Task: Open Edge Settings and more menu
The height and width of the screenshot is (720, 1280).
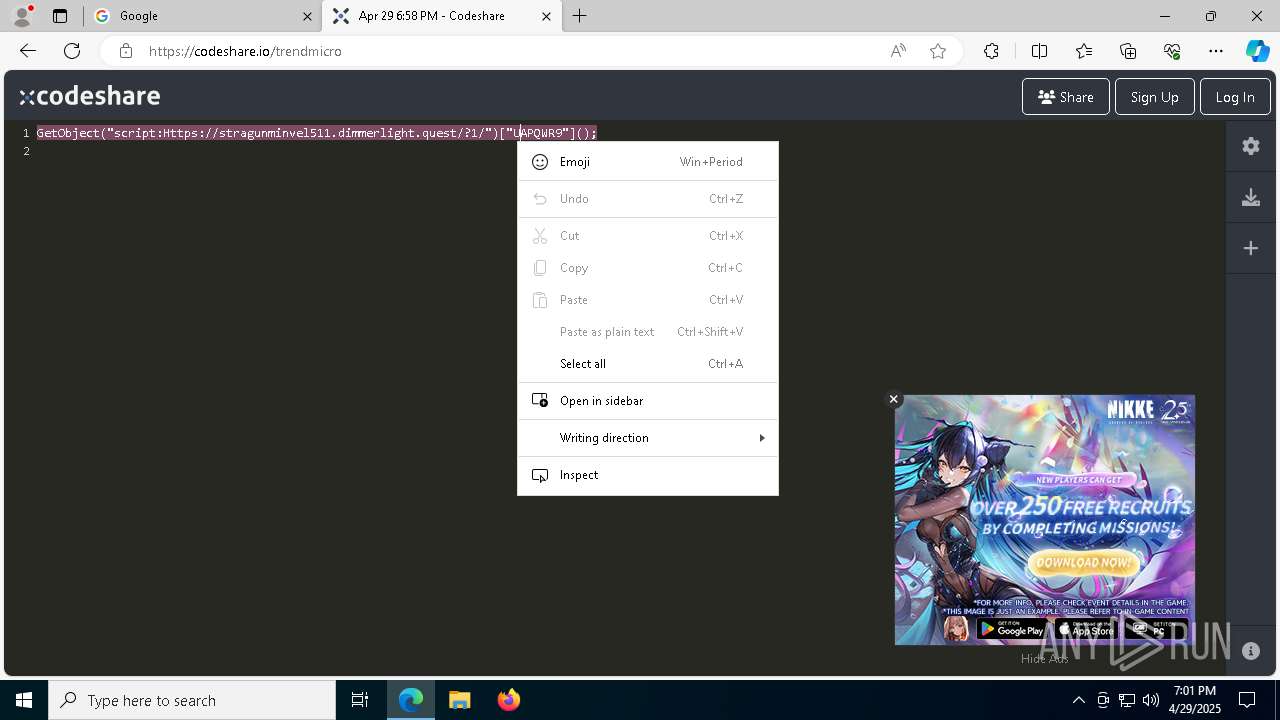Action: [1216, 51]
